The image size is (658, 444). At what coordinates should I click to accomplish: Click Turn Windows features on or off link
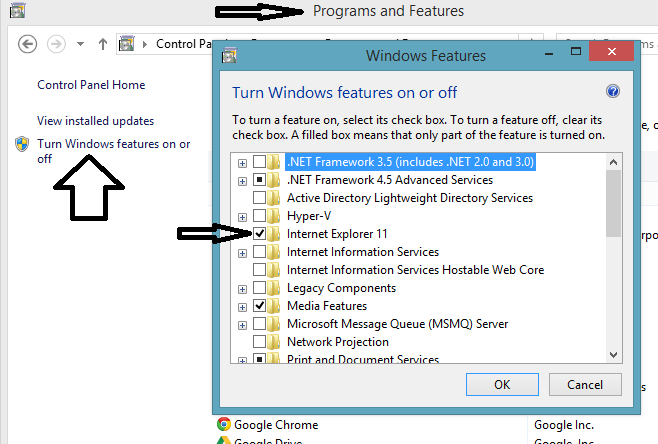point(113,151)
